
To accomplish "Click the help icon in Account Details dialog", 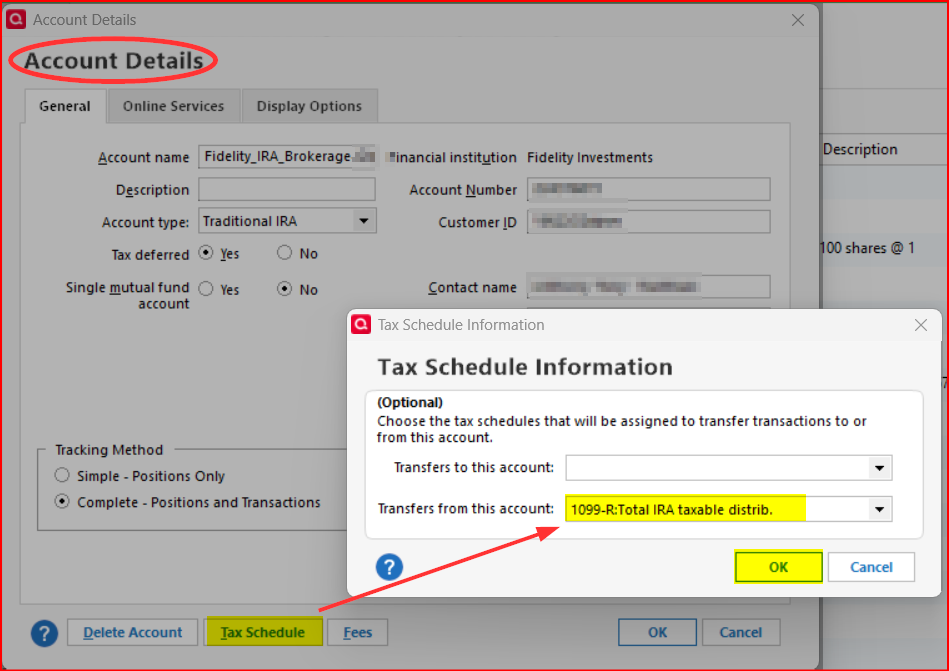I will tap(44, 633).
